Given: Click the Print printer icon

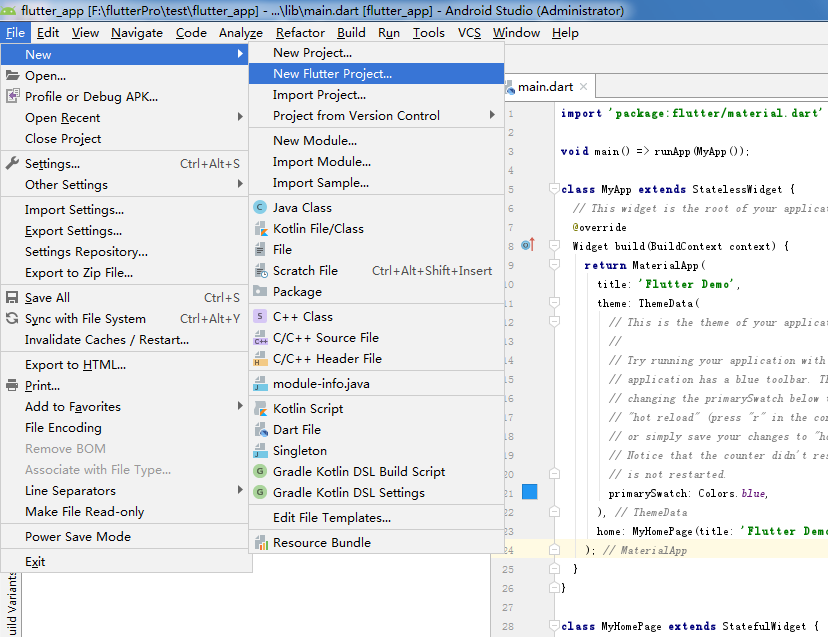Looking at the screenshot, I should tap(12, 386).
